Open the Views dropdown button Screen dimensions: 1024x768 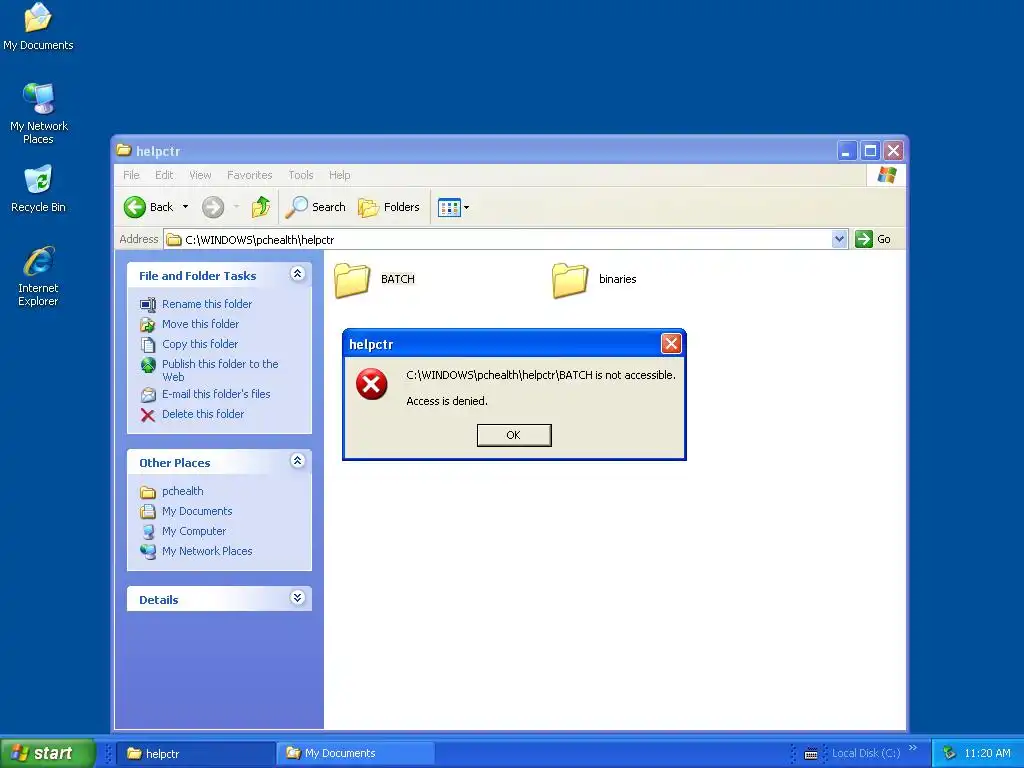pyautogui.click(x=453, y=208)
